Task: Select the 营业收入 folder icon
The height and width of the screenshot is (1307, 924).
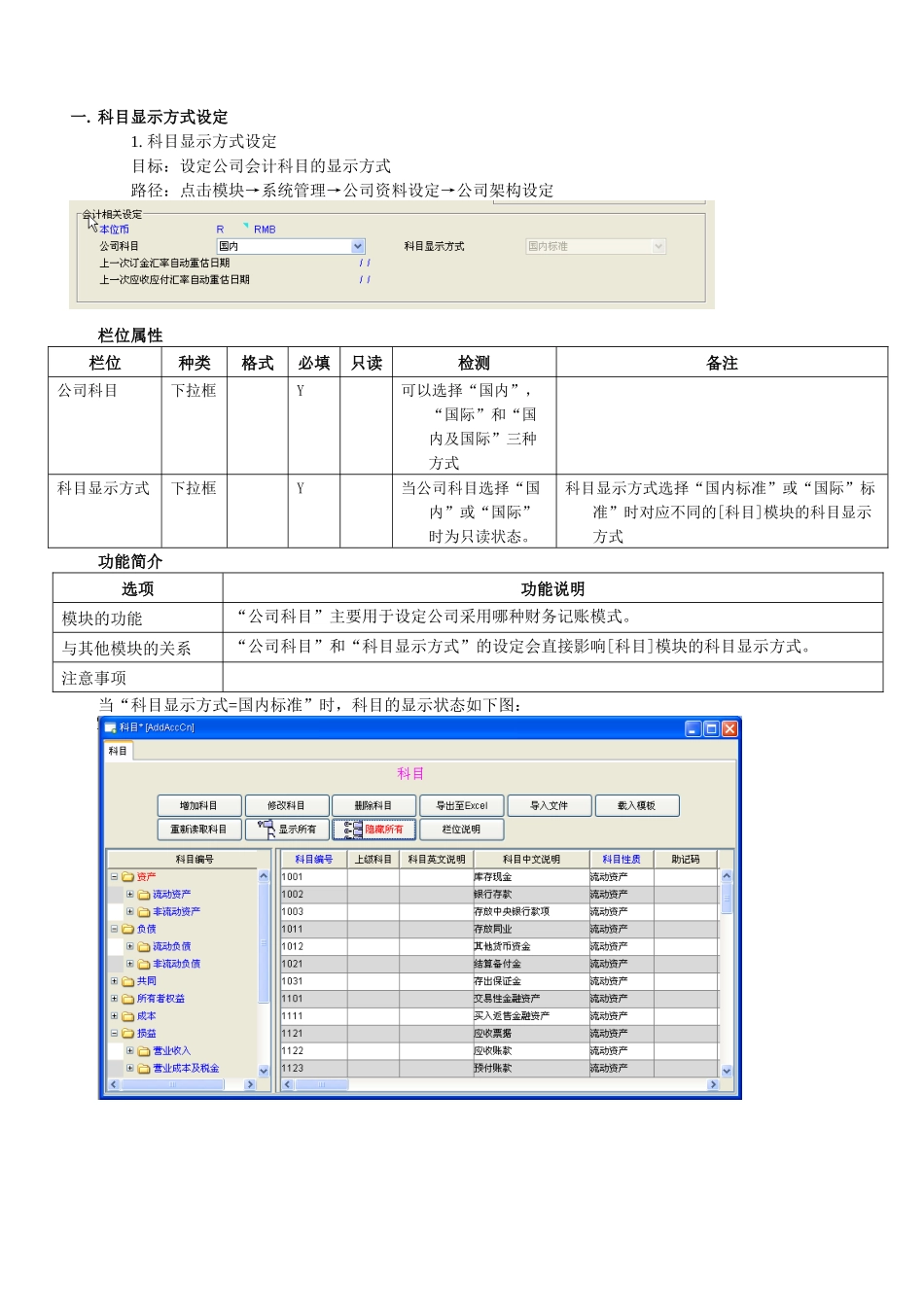Action: click(x=144, y=1051)
